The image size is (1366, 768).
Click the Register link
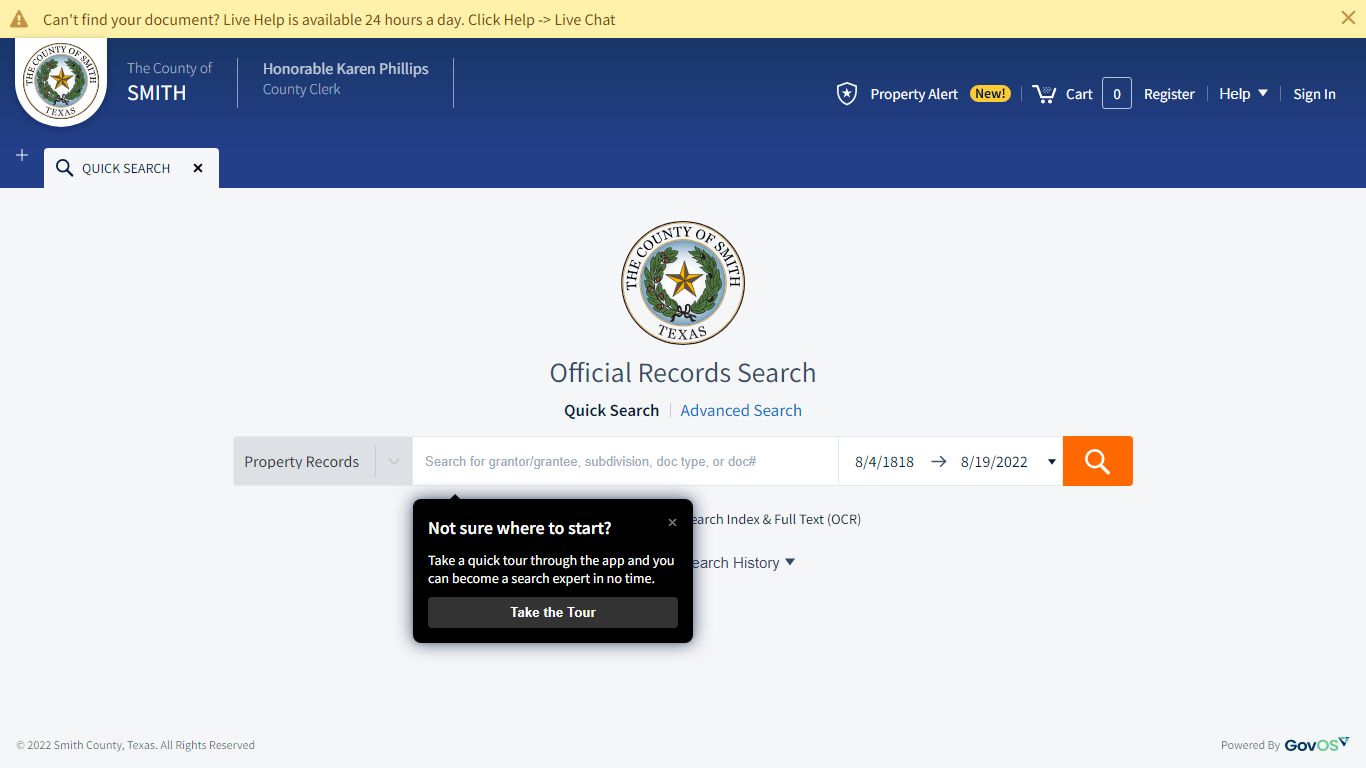tap(1169, 94)
